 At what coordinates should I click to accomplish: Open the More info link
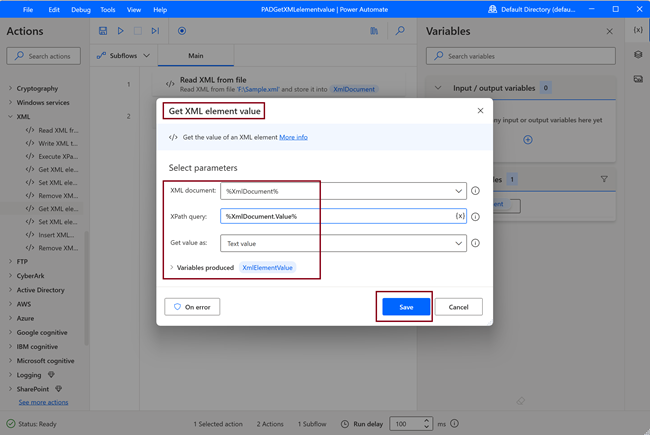click(293, 137)
